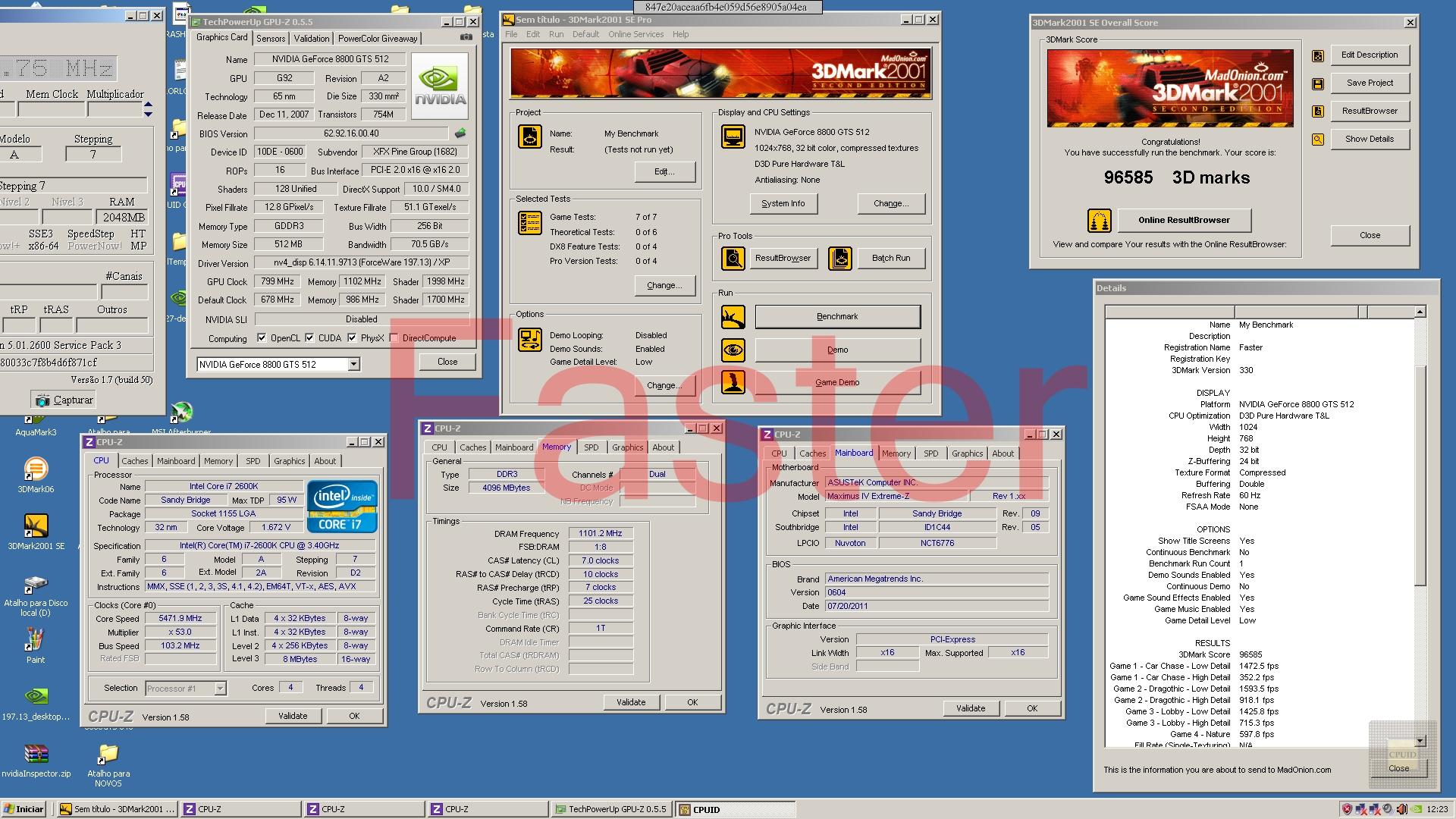Open the Online Services menu in 3DMark2001
This screenshot has height=819, width=1456.
[x=635, y=34]
